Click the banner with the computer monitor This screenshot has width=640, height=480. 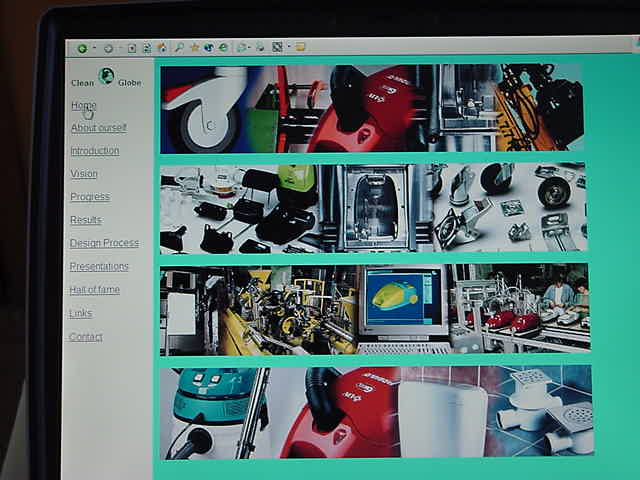[374, 308]
